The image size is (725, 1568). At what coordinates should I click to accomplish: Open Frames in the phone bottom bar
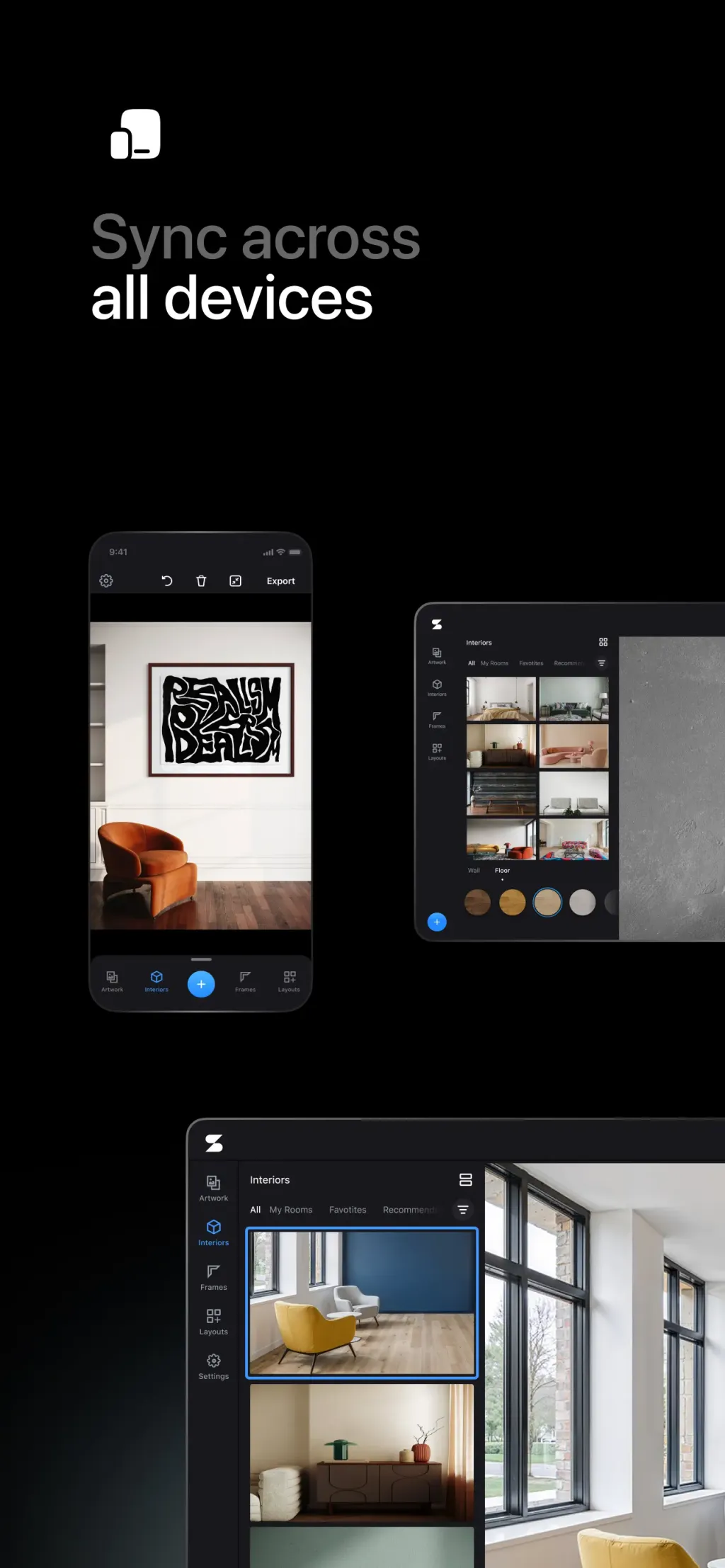[x=246, y=981]
